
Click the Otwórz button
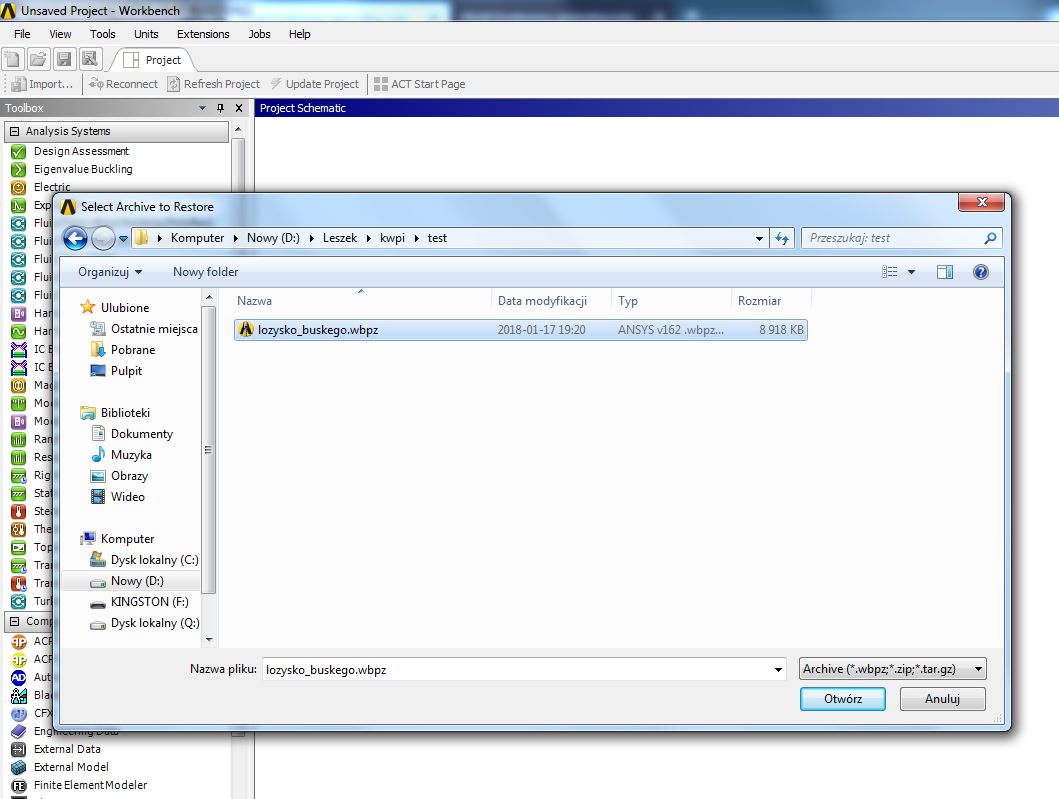pyautogui.click(x=843, y=699)
